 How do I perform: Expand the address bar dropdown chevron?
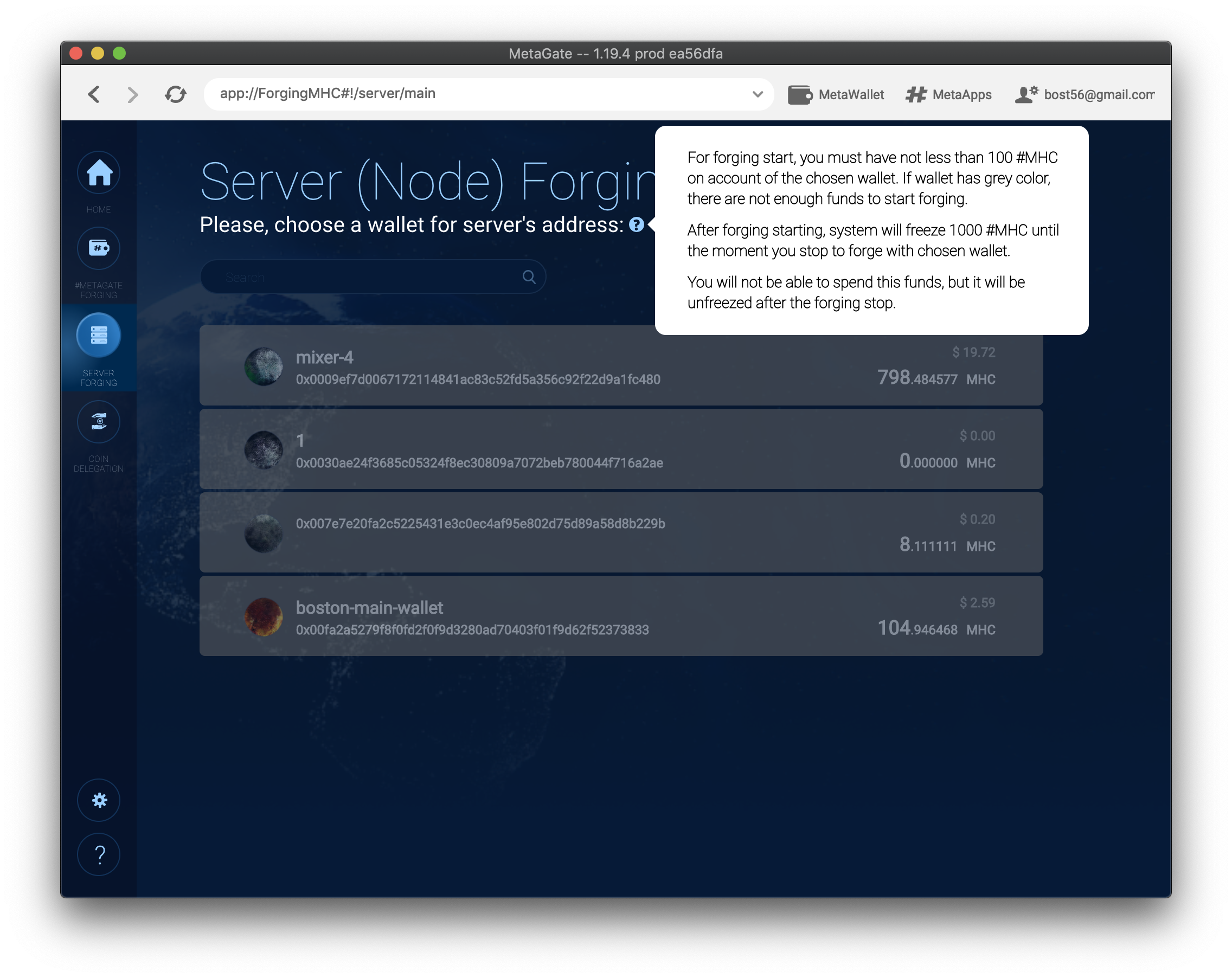tap(757, 94)
